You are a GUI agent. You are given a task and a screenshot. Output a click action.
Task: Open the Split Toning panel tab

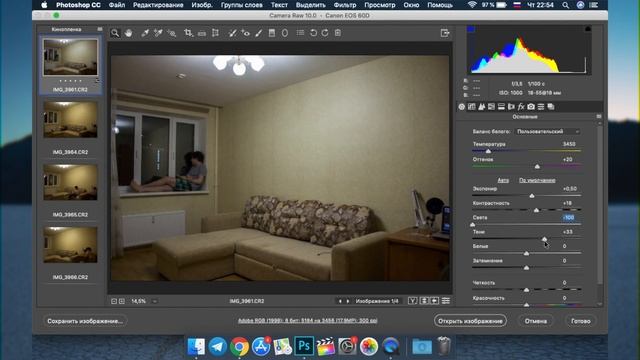tap(501, 107)
